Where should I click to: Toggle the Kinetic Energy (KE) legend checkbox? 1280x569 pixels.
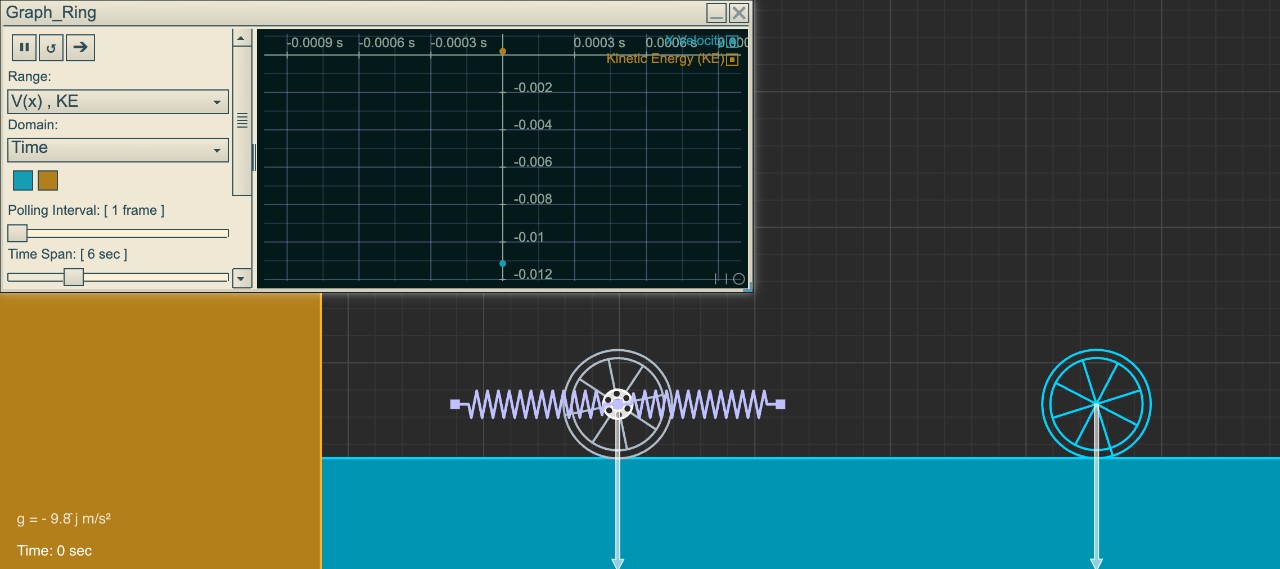click(732, 60)
